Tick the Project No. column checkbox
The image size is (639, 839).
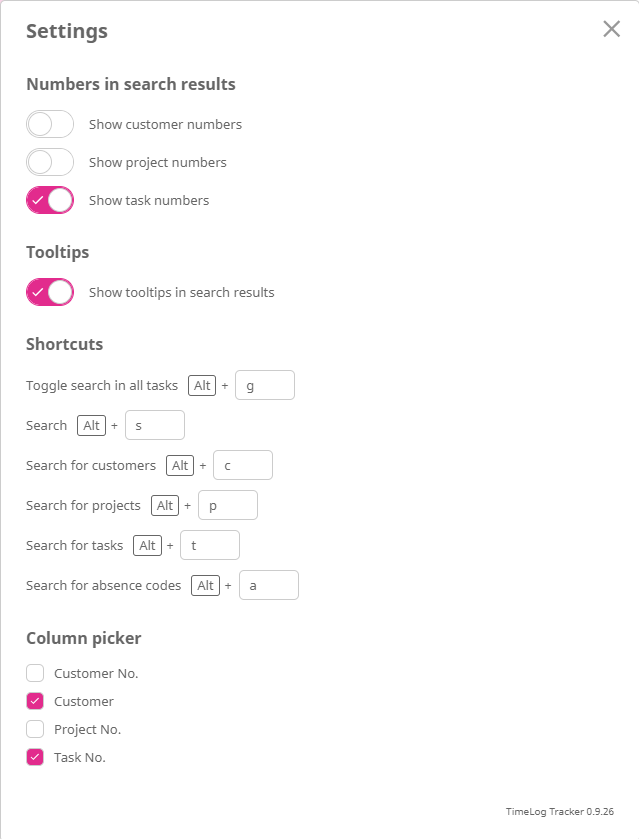pyautogui.click(x=35, y=729)
